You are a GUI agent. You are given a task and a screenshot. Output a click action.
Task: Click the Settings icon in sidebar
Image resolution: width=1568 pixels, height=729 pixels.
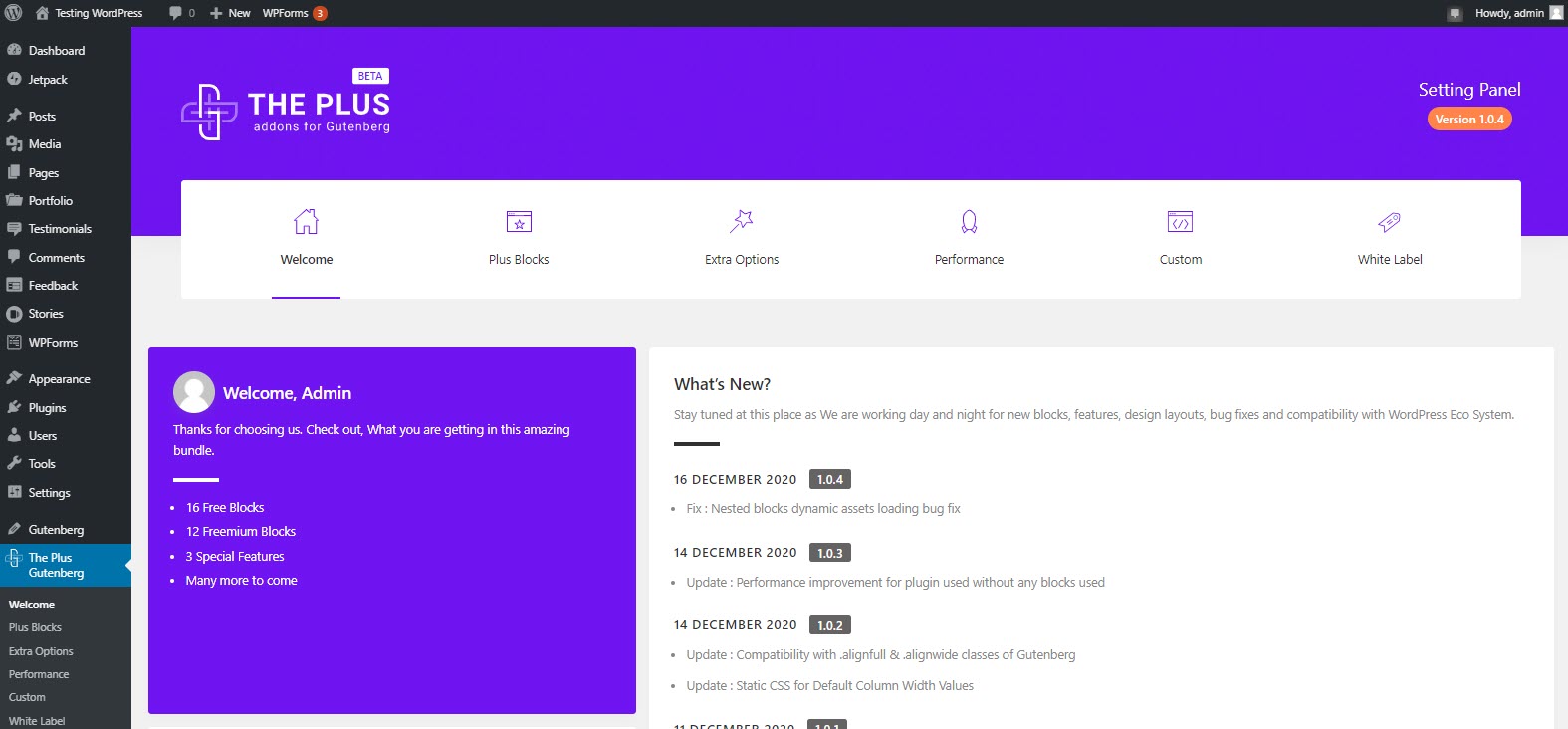14,492
